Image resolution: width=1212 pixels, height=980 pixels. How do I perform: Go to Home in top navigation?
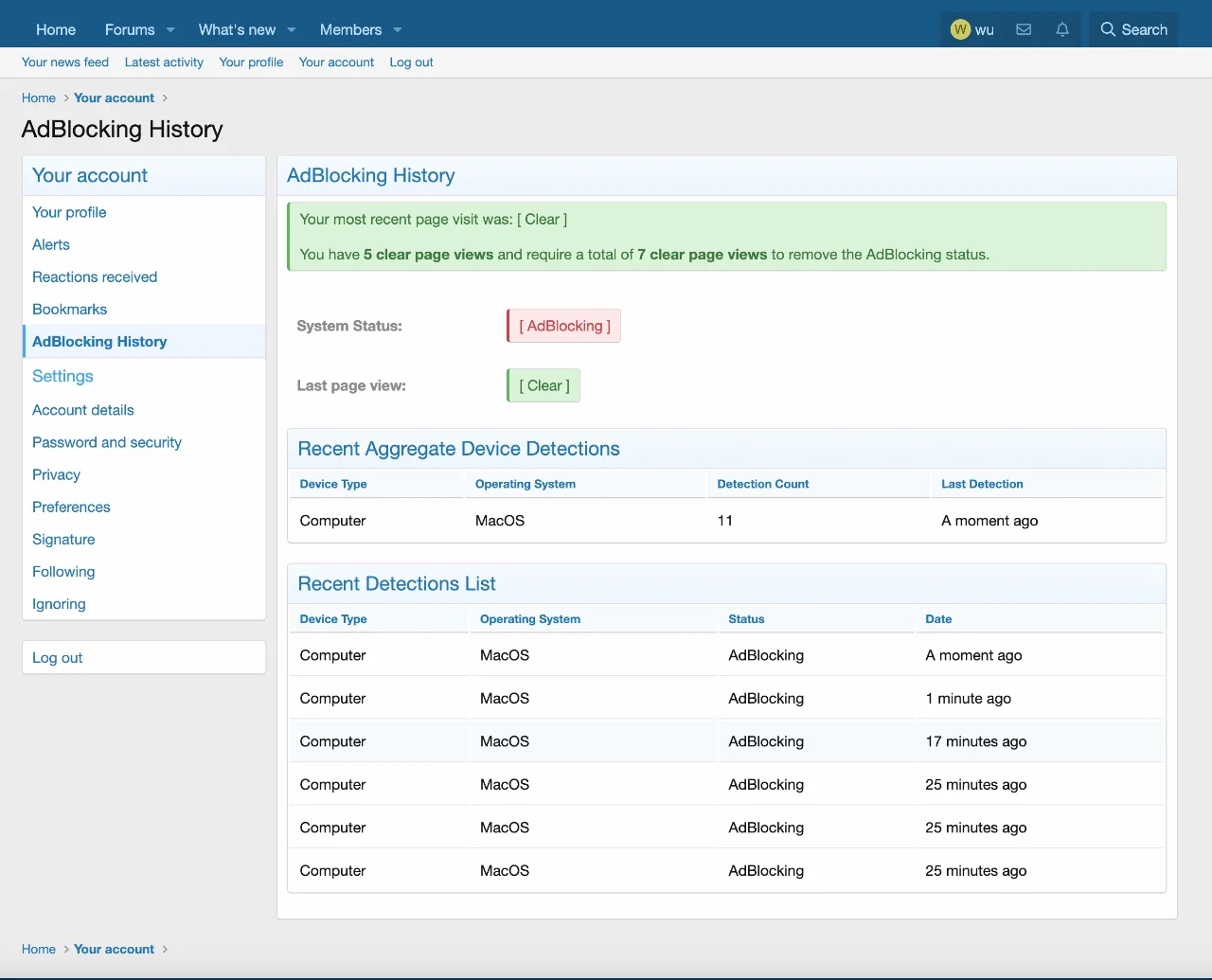point(56,29)
